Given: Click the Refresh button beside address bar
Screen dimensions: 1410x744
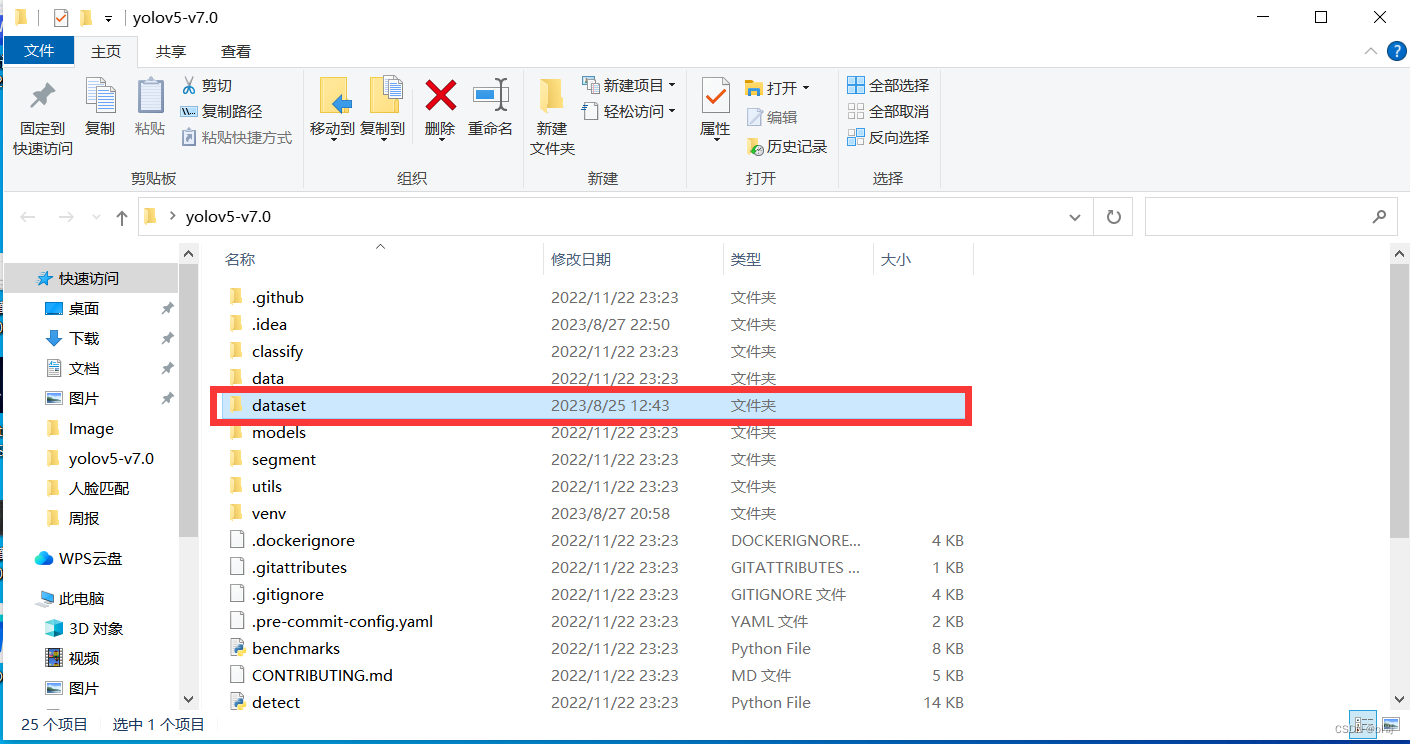Looking at the screenshot, I should coord(1113,216).
